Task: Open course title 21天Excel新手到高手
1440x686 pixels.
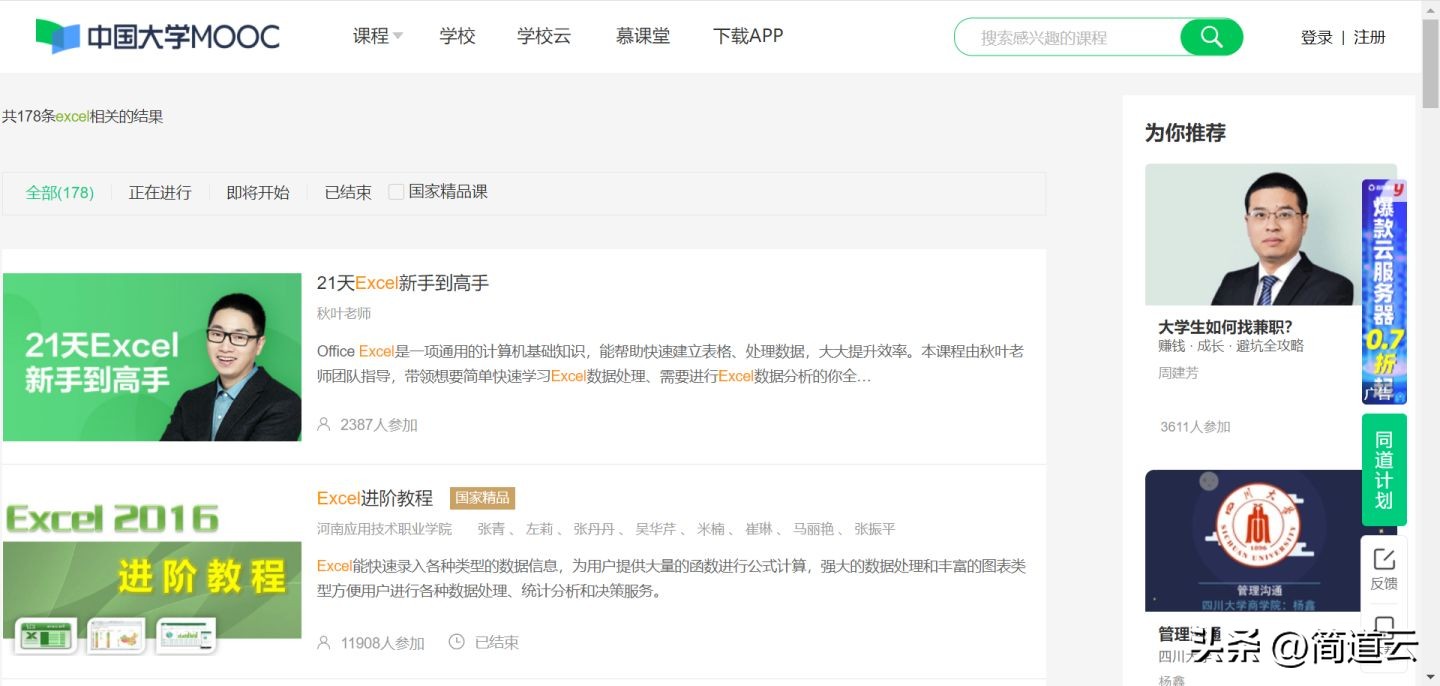Action: point(403,283)
